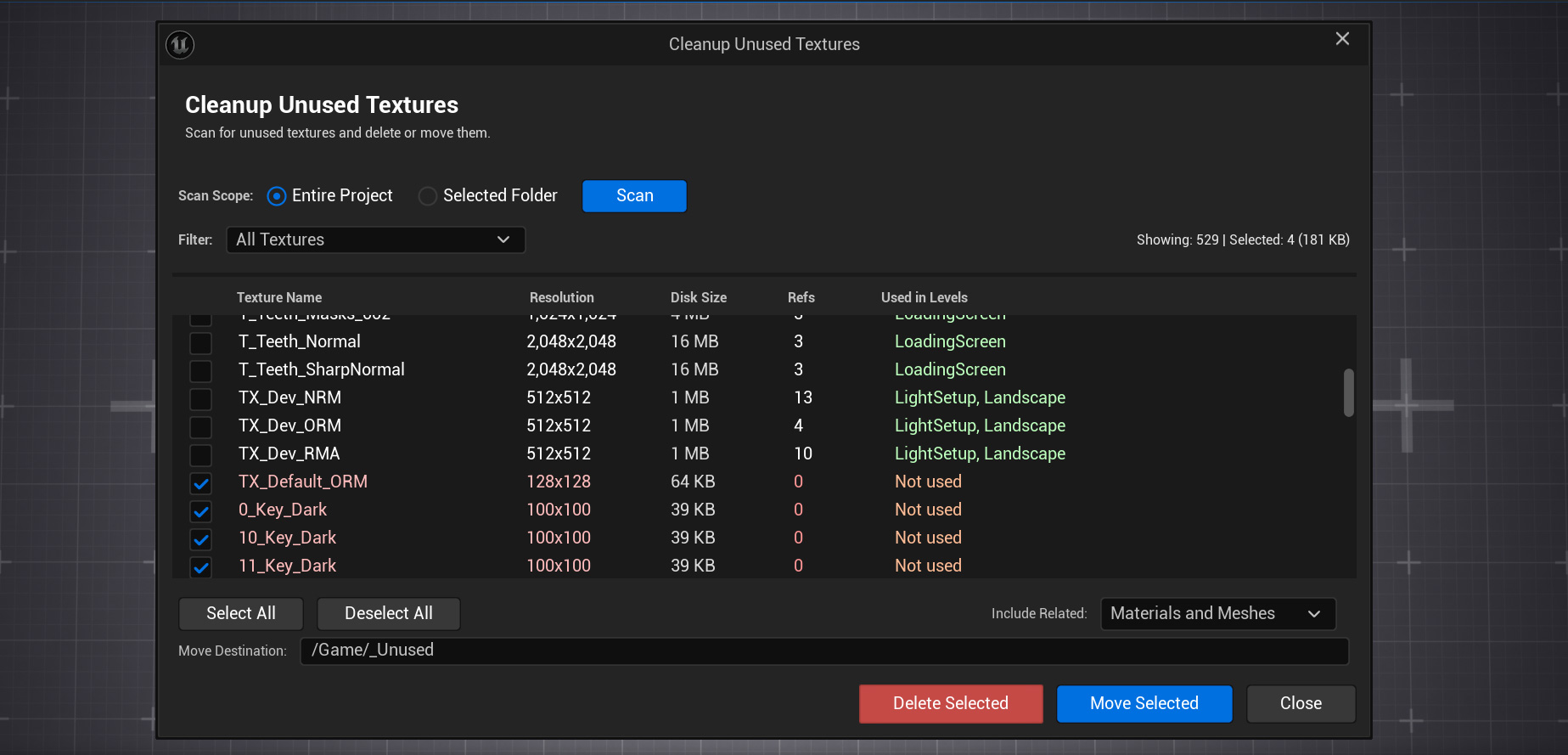Uncheck the TX_Default_ORM row checkbox

200,483
